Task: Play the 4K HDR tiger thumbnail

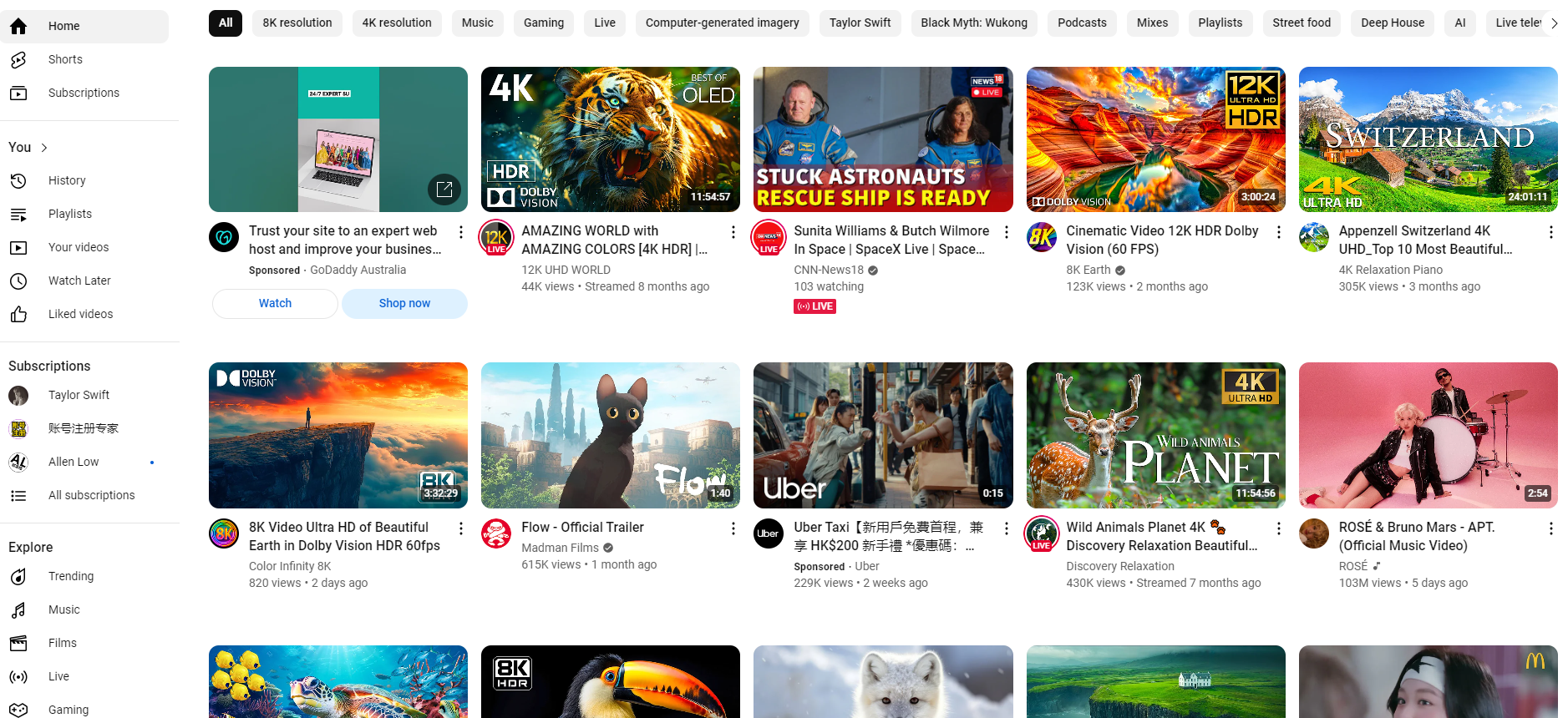Action: (611, 139)
